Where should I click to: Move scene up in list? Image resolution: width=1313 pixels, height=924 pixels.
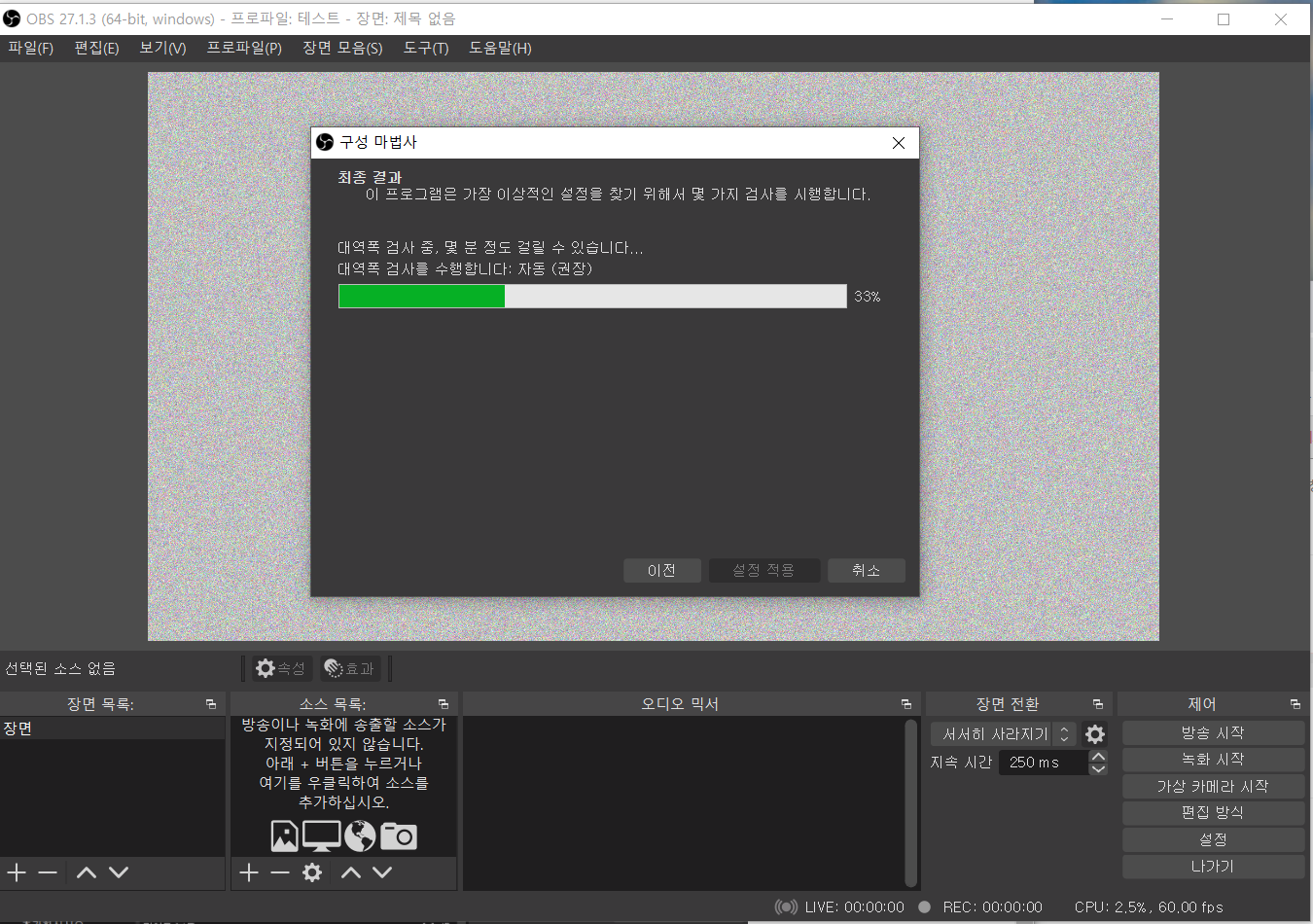(x=87, y=872)
